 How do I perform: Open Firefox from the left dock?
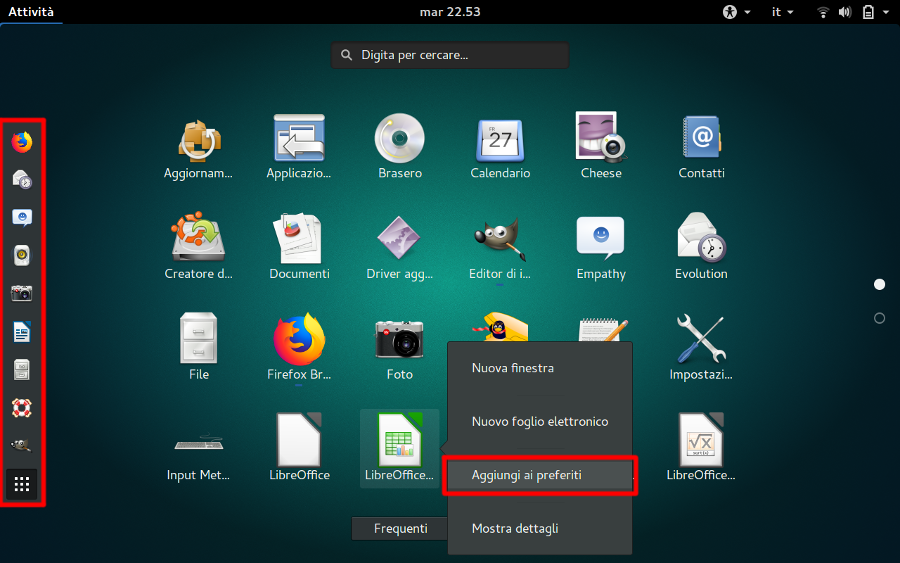click(22, 142)
